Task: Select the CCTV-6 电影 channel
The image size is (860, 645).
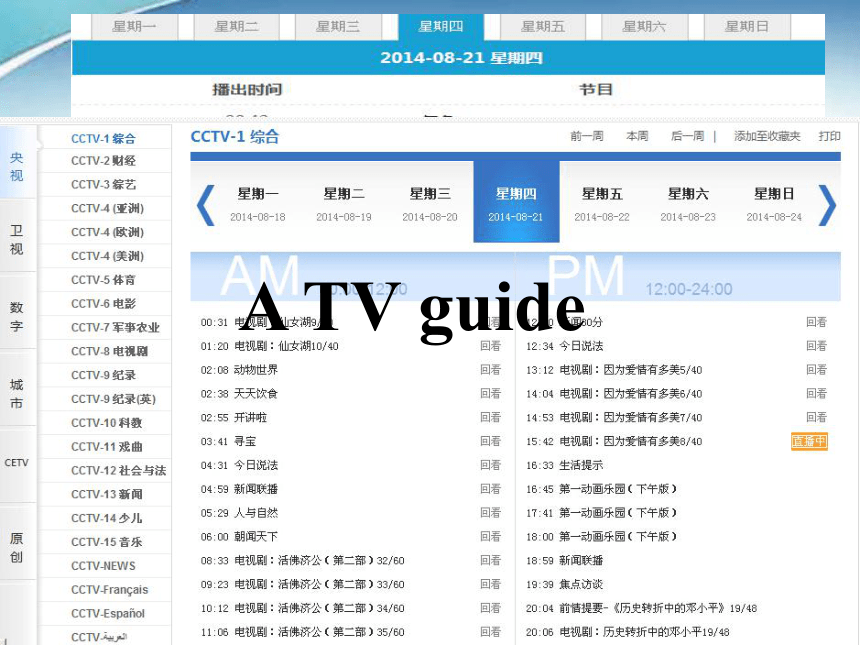Action: 103,304
